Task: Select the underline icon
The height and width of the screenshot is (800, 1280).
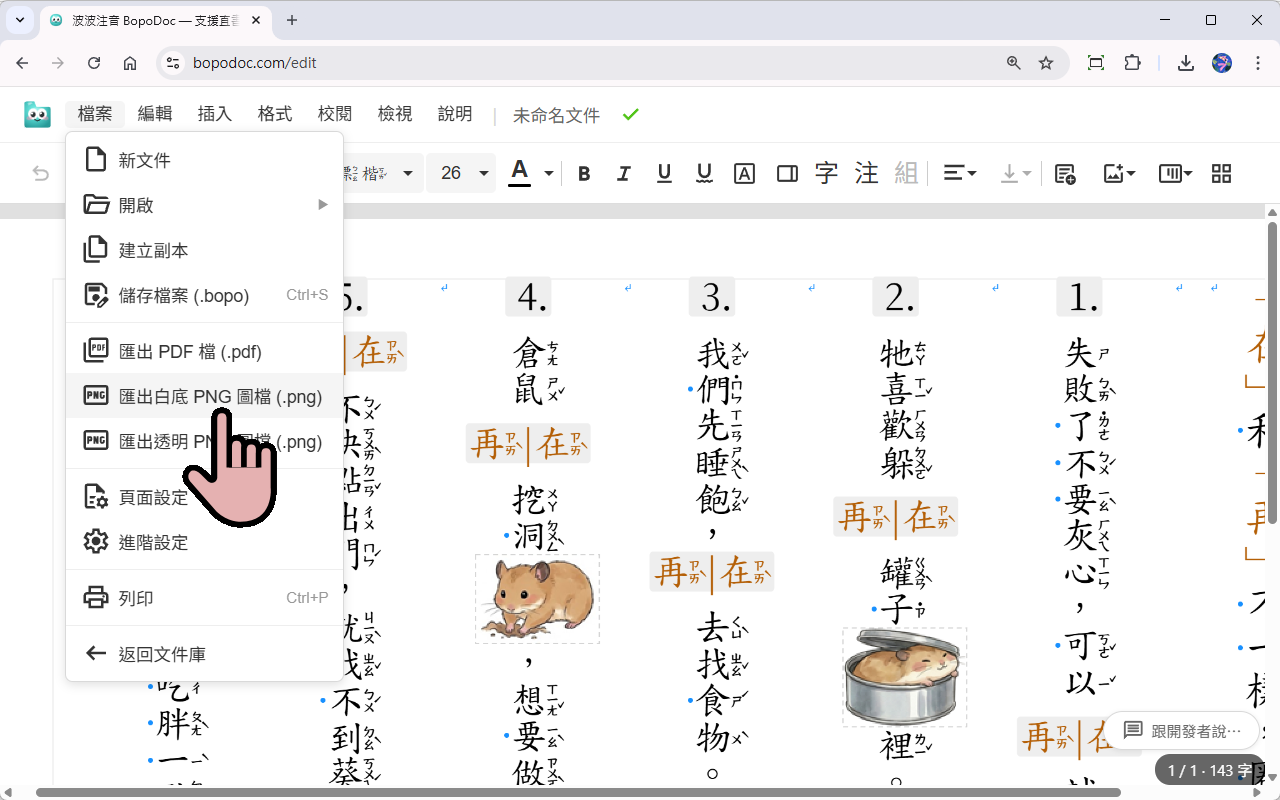Action: coord(664,173)
